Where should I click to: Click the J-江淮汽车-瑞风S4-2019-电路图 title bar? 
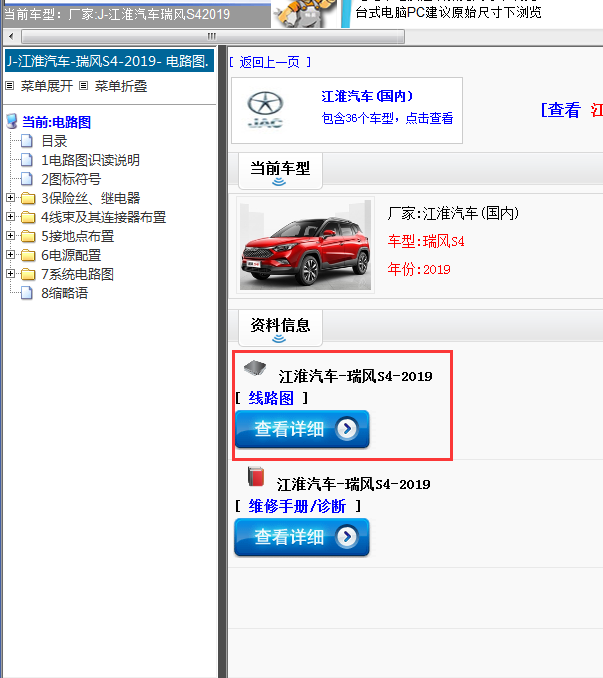click(x=109, y=61)
